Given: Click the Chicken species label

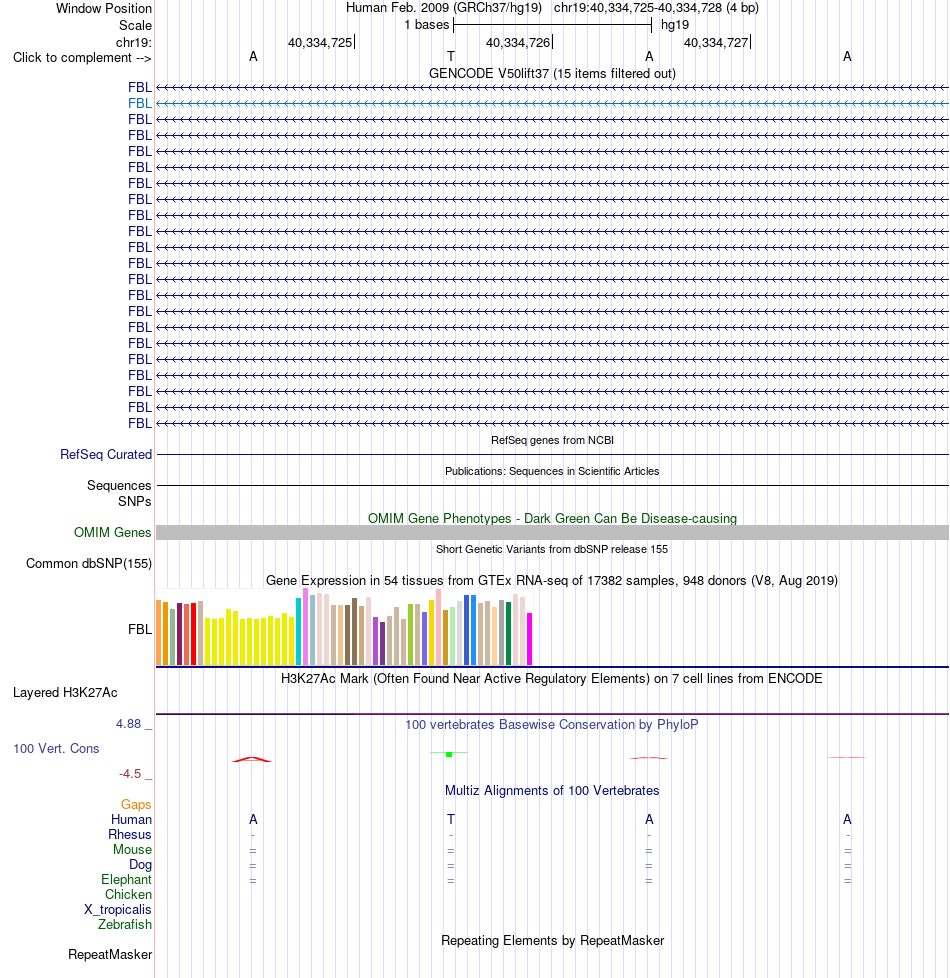Looking at the screenshot, I should [x=128, y=894].
